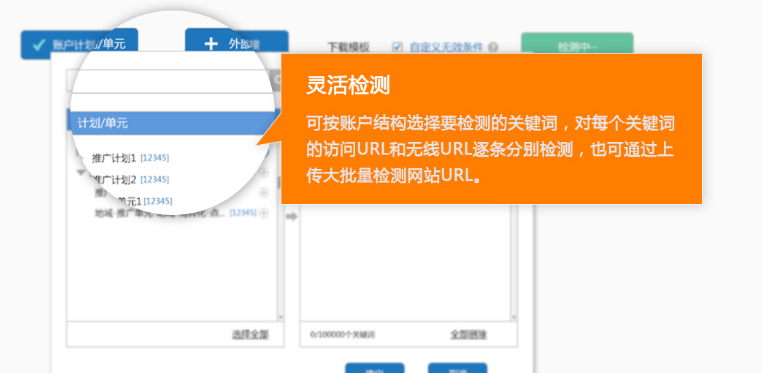This screenshot has width=762, height=373.
Task: Click the green 检测中 button
Action: pyautogui.click(x=577, y=46)
